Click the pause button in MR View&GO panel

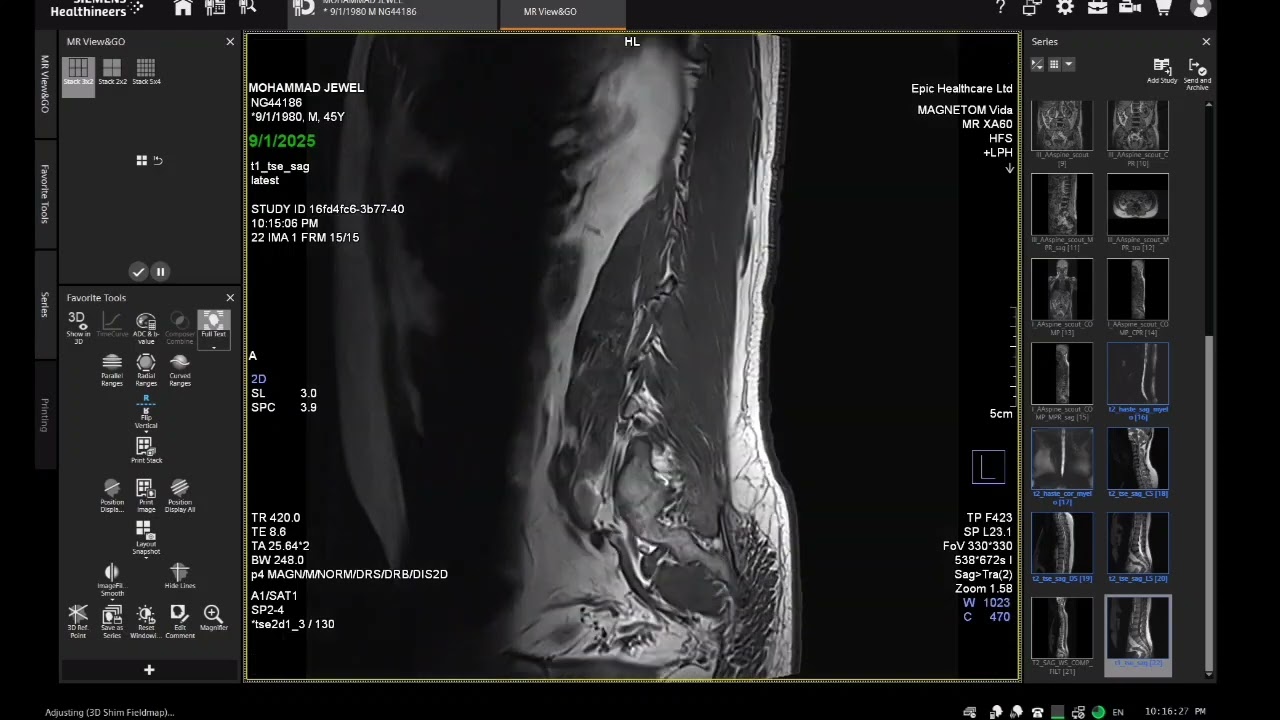pyautogui.click(x=160, y=271)
